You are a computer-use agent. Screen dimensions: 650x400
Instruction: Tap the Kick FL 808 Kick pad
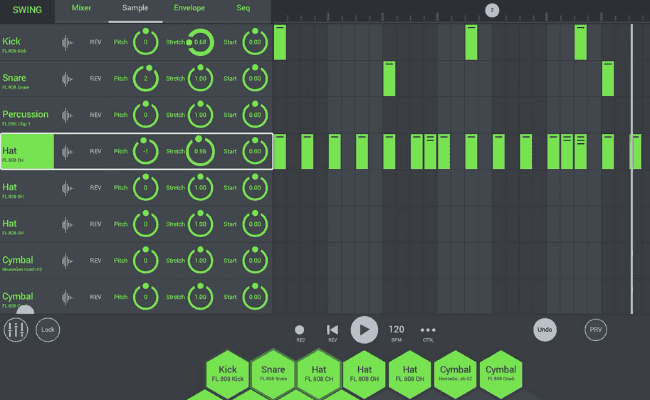228,373
